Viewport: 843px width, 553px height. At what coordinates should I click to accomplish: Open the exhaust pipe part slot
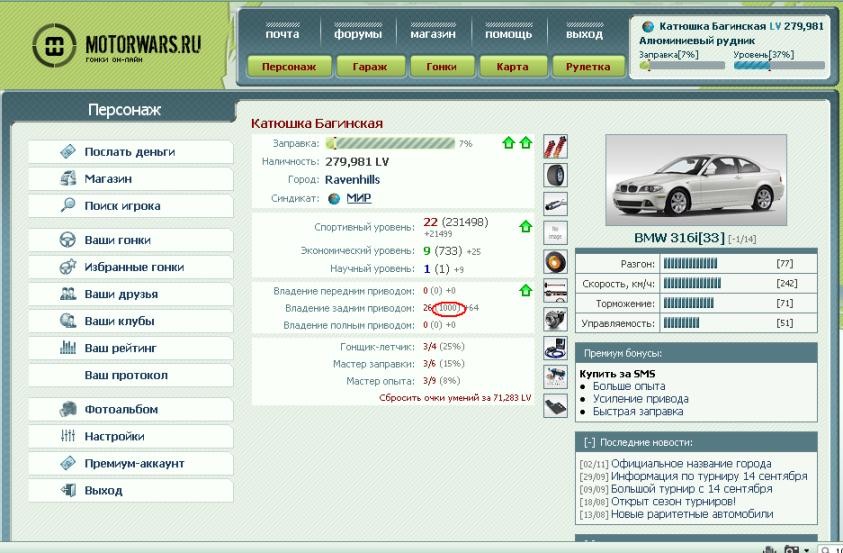click(x=555, y=204)
